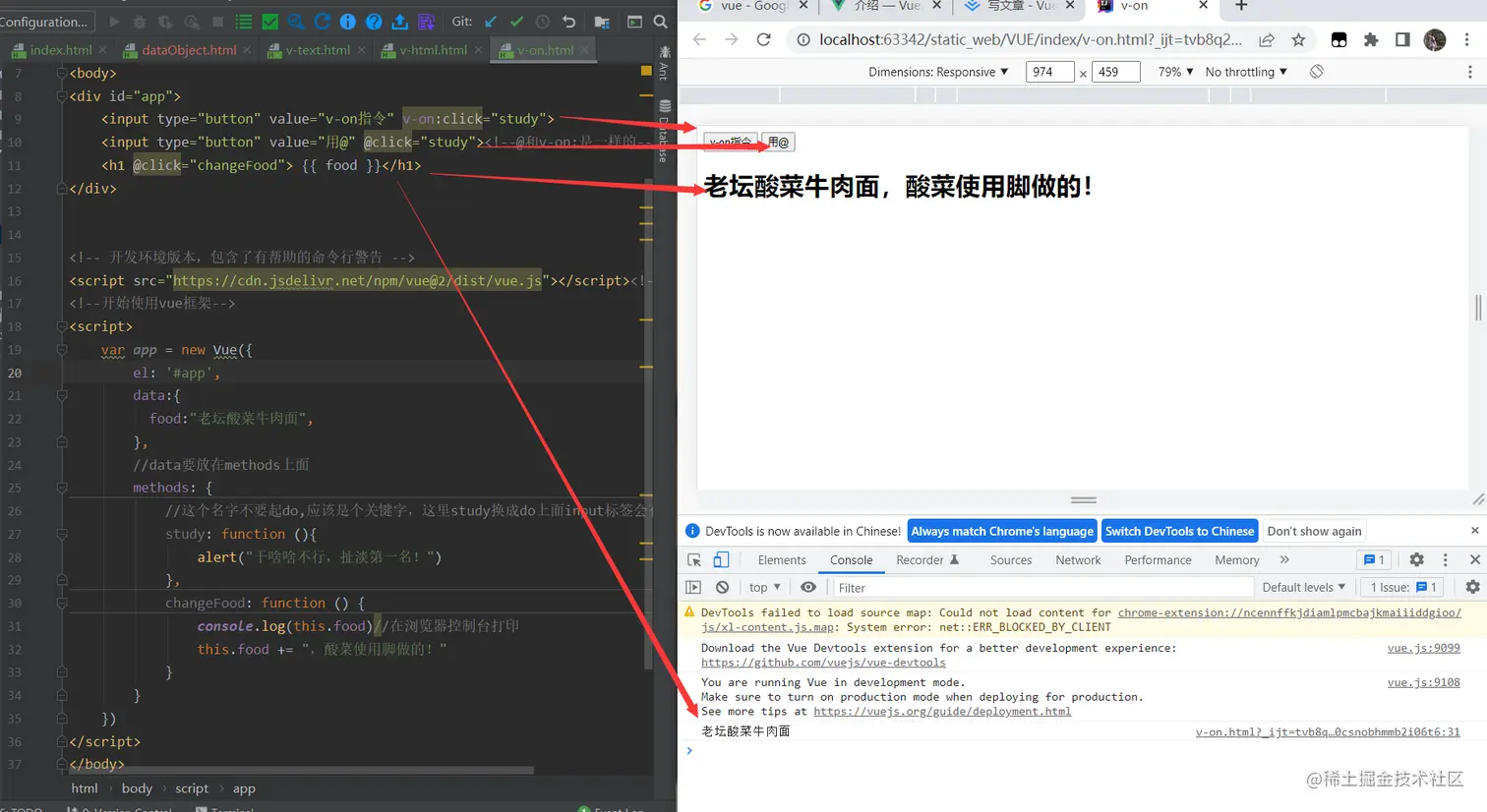Viewport: 1487px width, 812px height.
Task: Open console settings gear icon
Action: pyautogui.click(x=1472, y=587)
